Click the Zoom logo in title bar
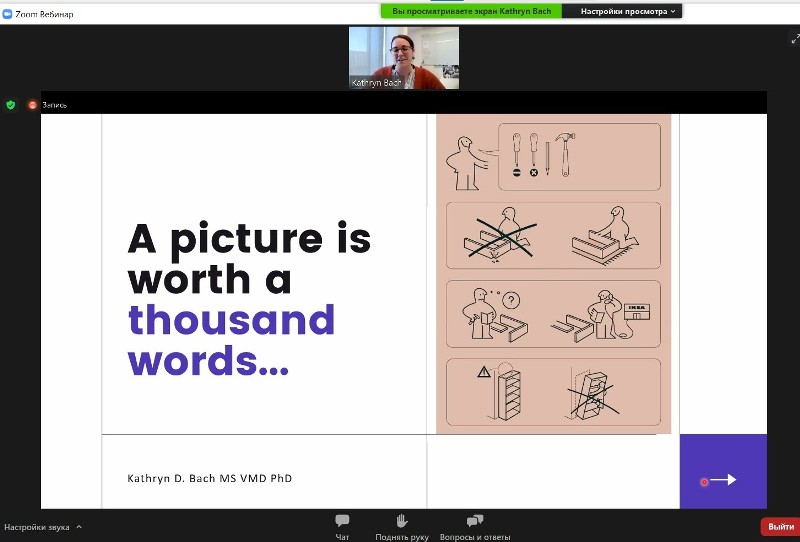Image resolution: width=800 pixels, height=542 pixels. (x=7, y=14)
